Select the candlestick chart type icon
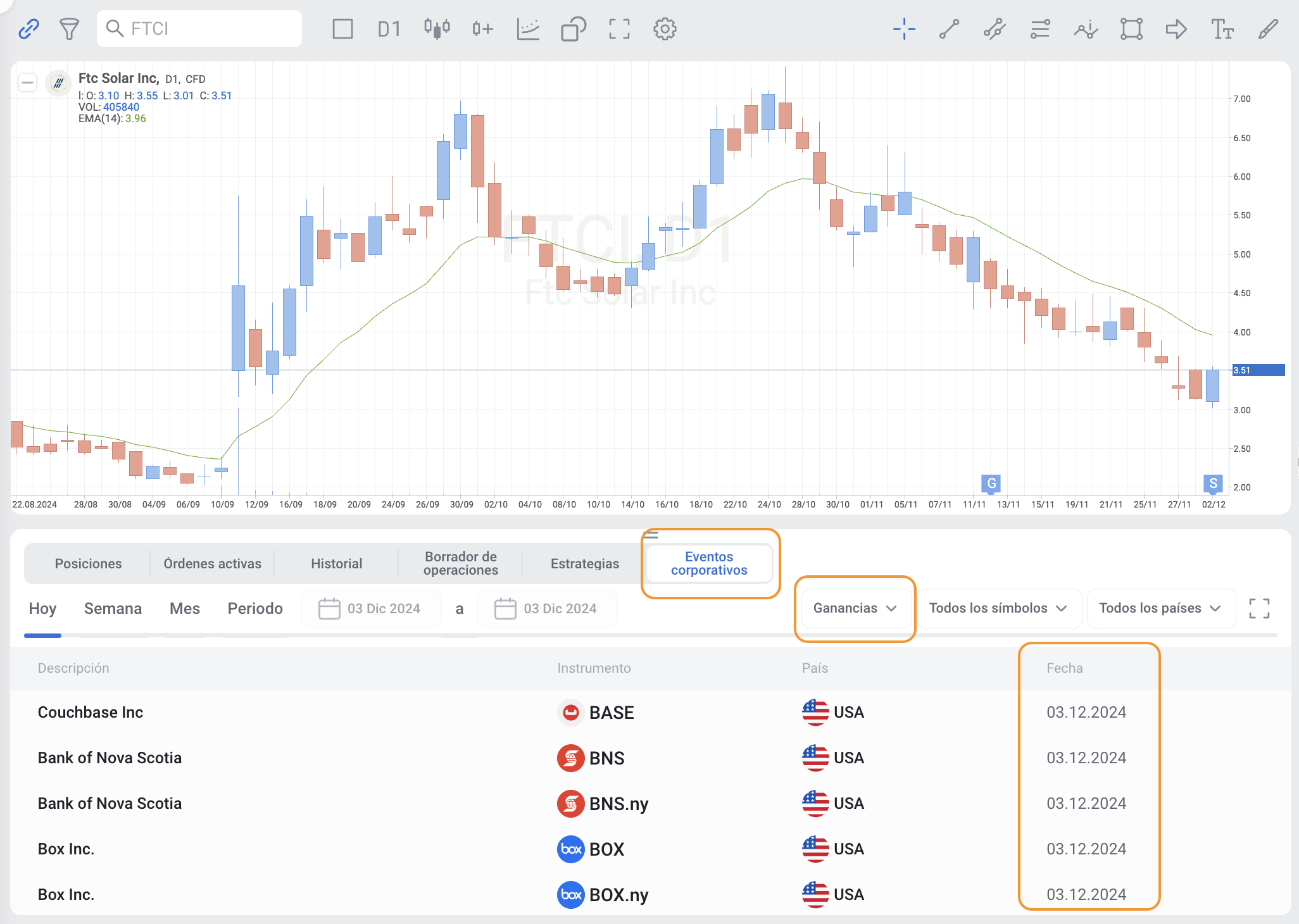 click(437, 28)
